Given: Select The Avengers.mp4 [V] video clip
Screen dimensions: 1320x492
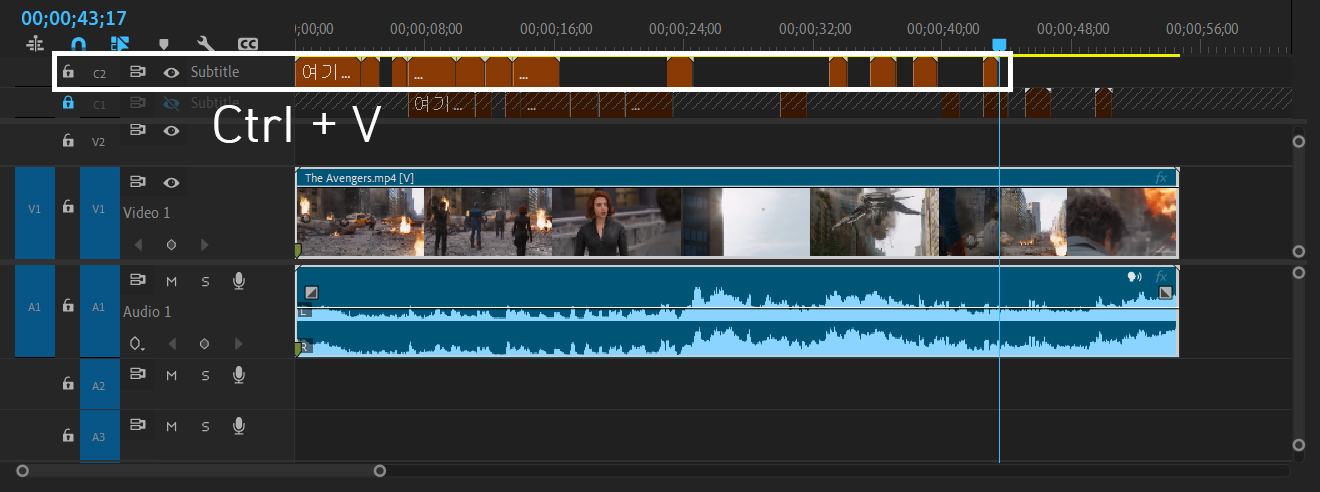Looking at the screenshot, I should coord(737,212).
